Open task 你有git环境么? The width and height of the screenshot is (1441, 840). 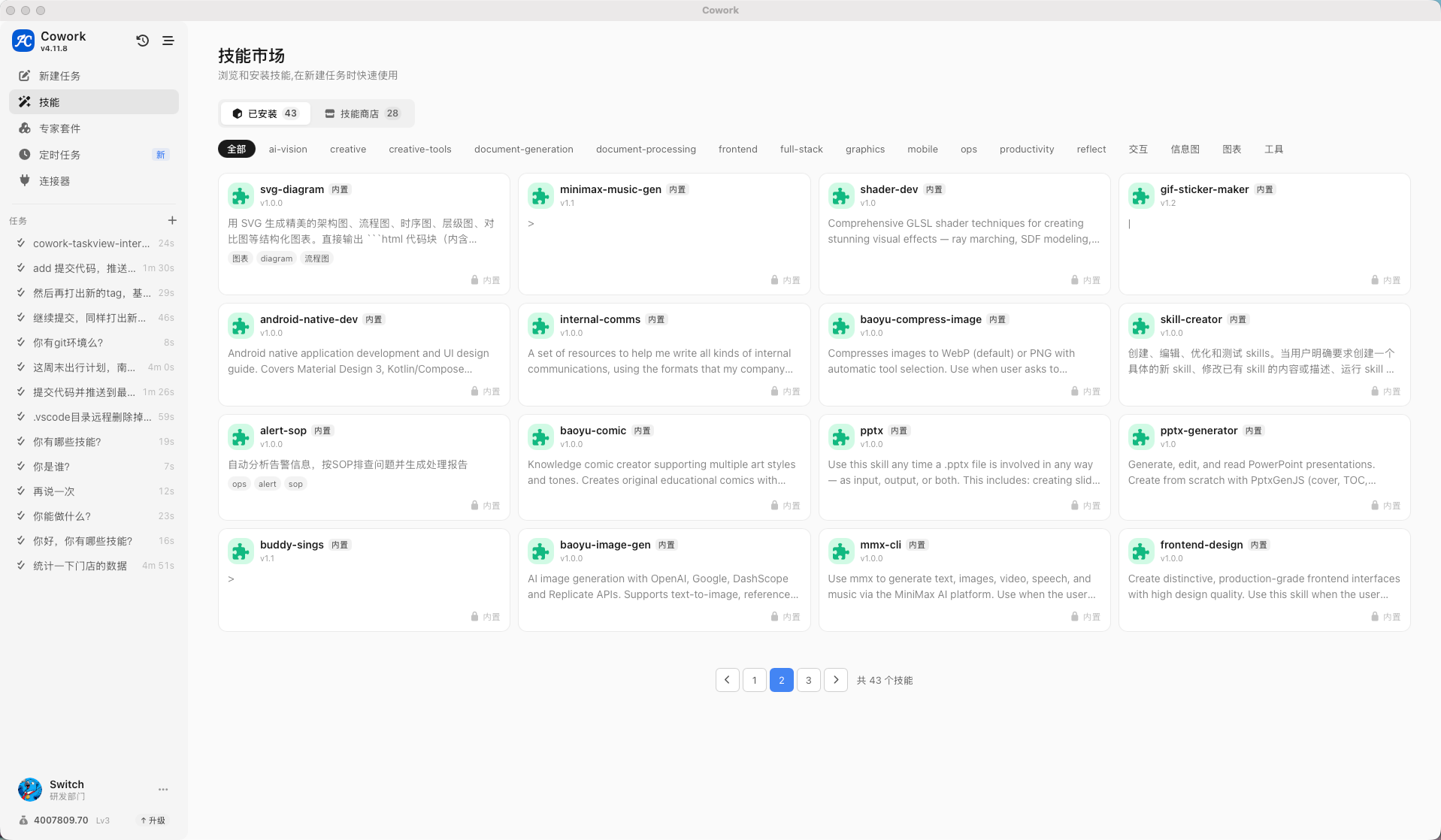pos(94,343)
